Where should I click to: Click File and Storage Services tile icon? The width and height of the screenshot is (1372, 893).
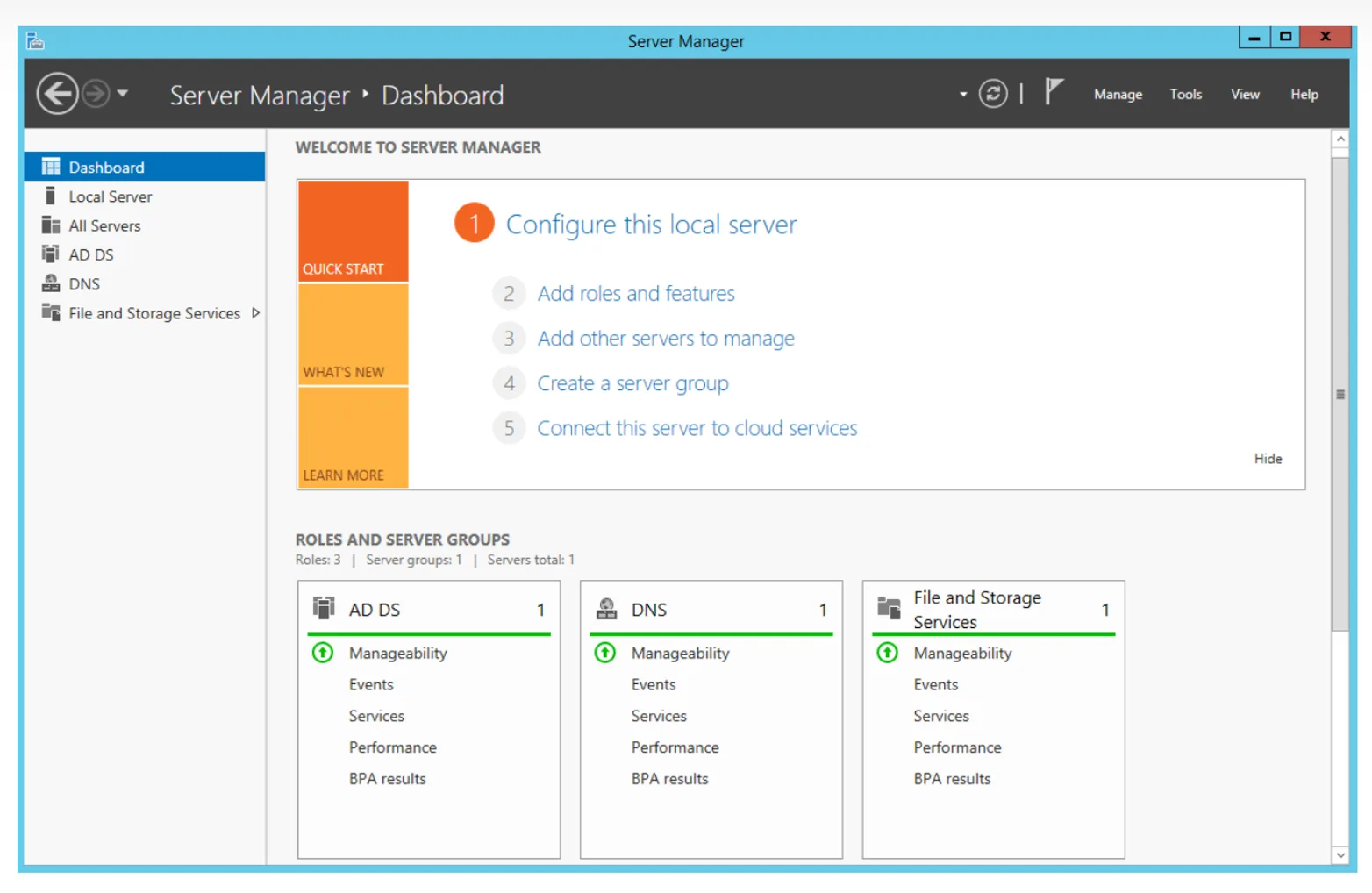pos(889,607)
